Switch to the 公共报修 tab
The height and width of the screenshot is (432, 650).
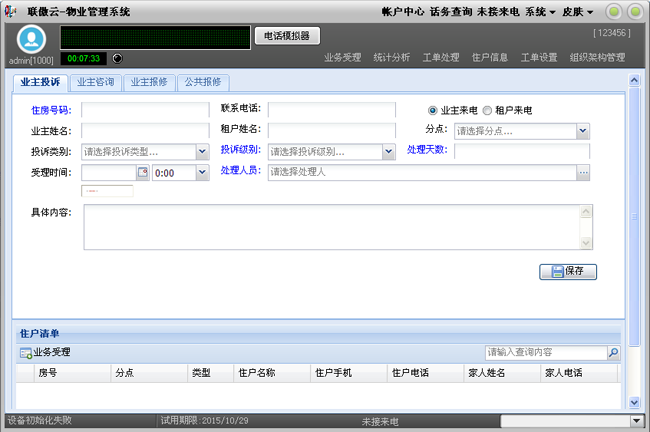point(203,82)
